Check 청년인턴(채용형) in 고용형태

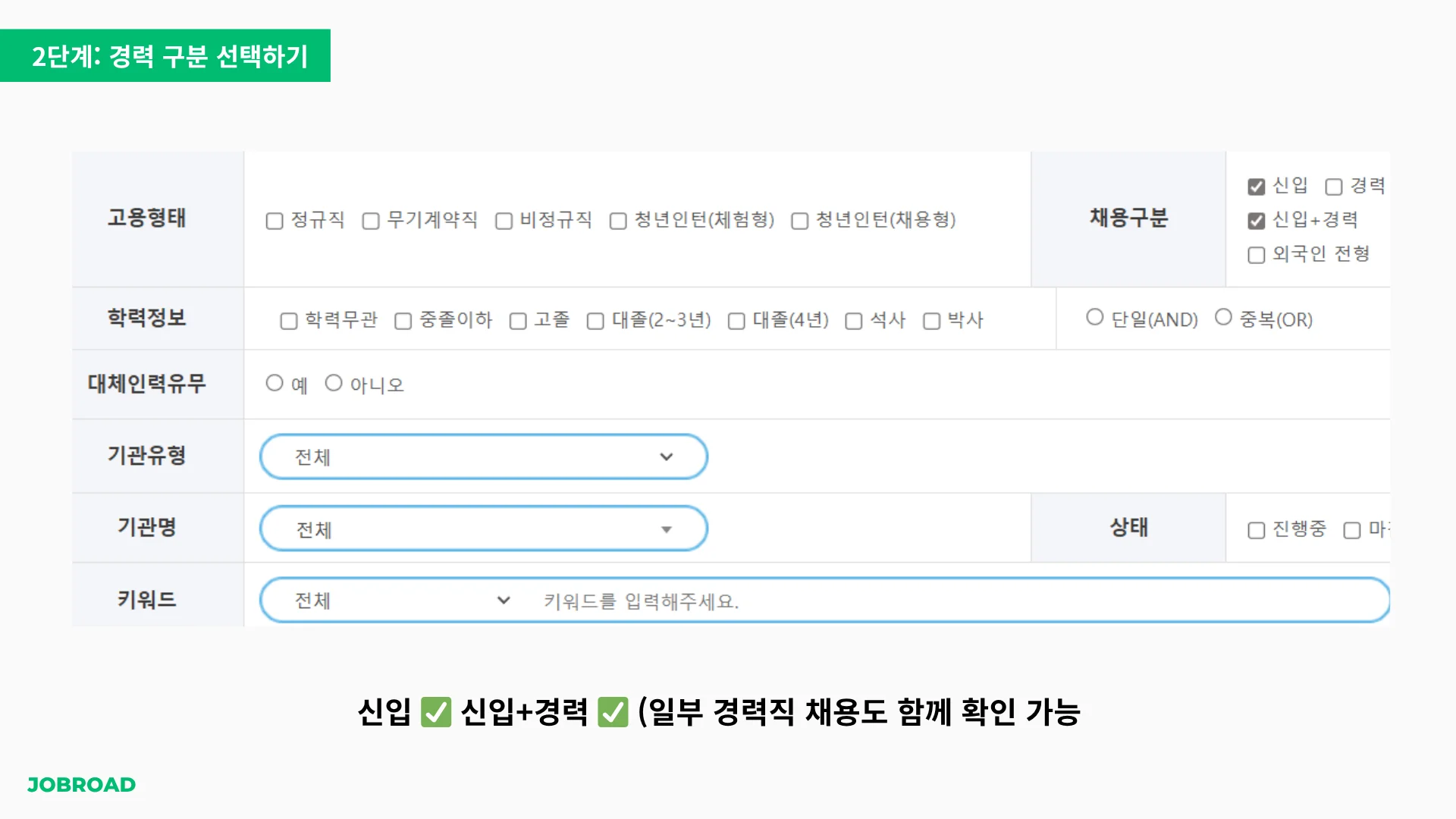click(799, 221)
